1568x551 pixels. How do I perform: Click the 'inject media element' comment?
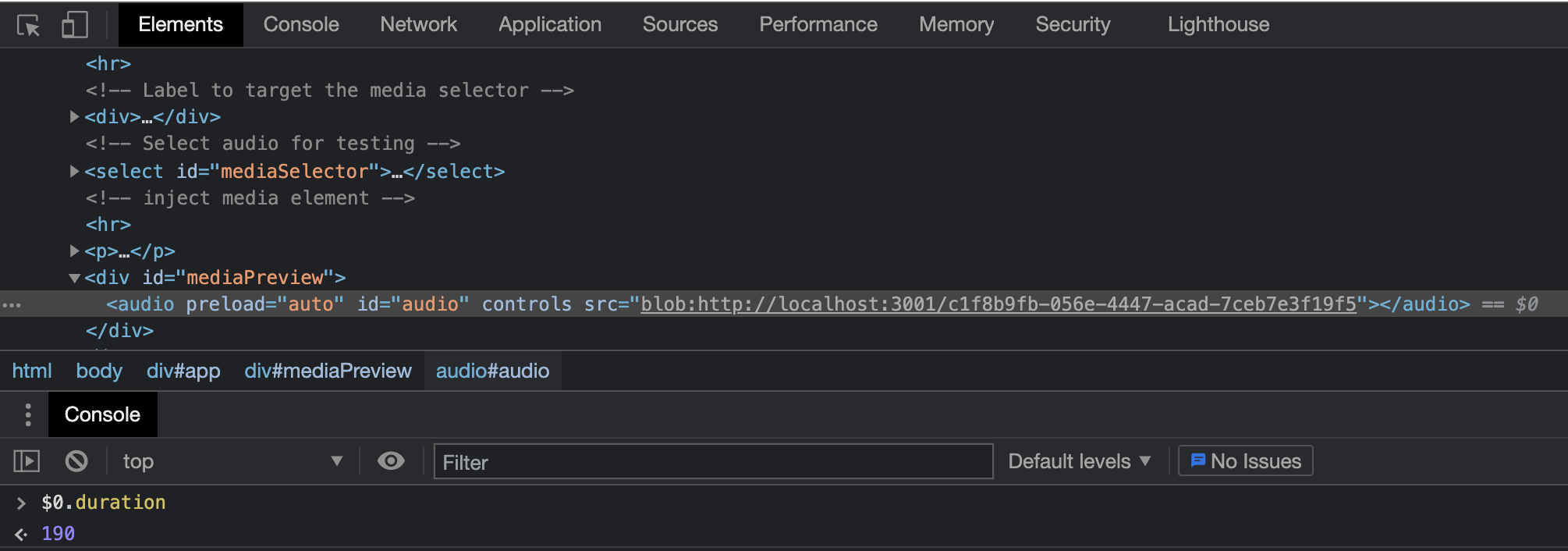tap(250, 198)
